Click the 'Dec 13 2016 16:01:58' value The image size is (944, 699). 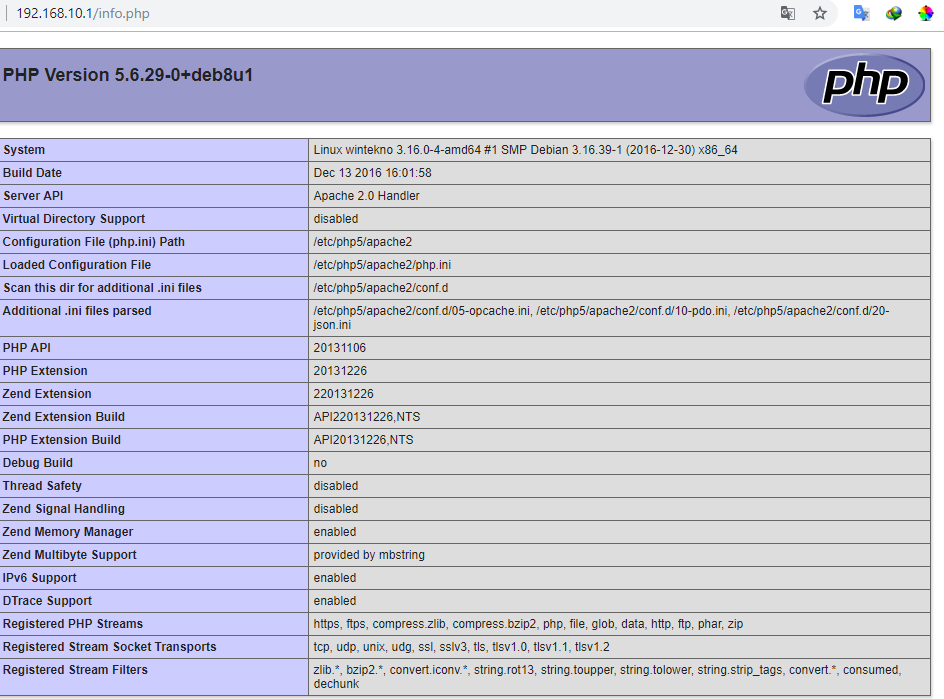click(x=372, y=173)
